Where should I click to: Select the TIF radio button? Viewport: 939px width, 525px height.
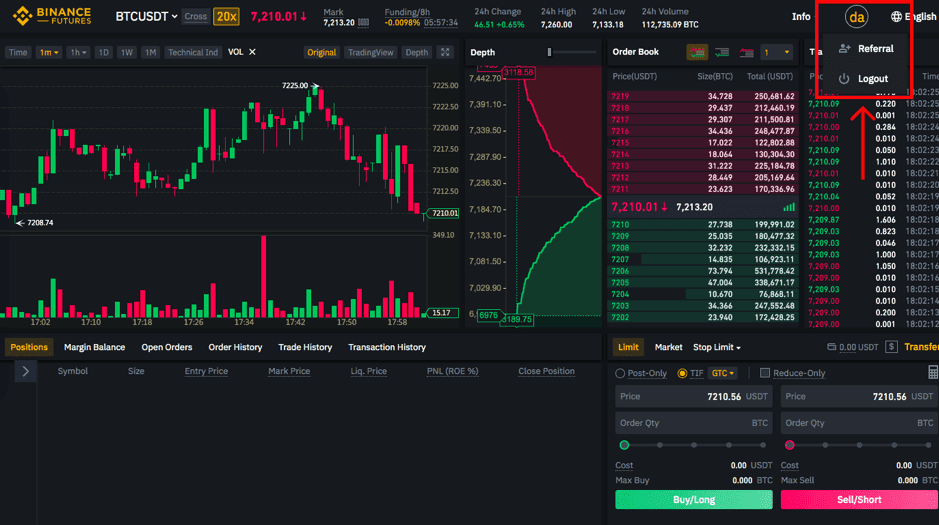[x=682, y=374]
